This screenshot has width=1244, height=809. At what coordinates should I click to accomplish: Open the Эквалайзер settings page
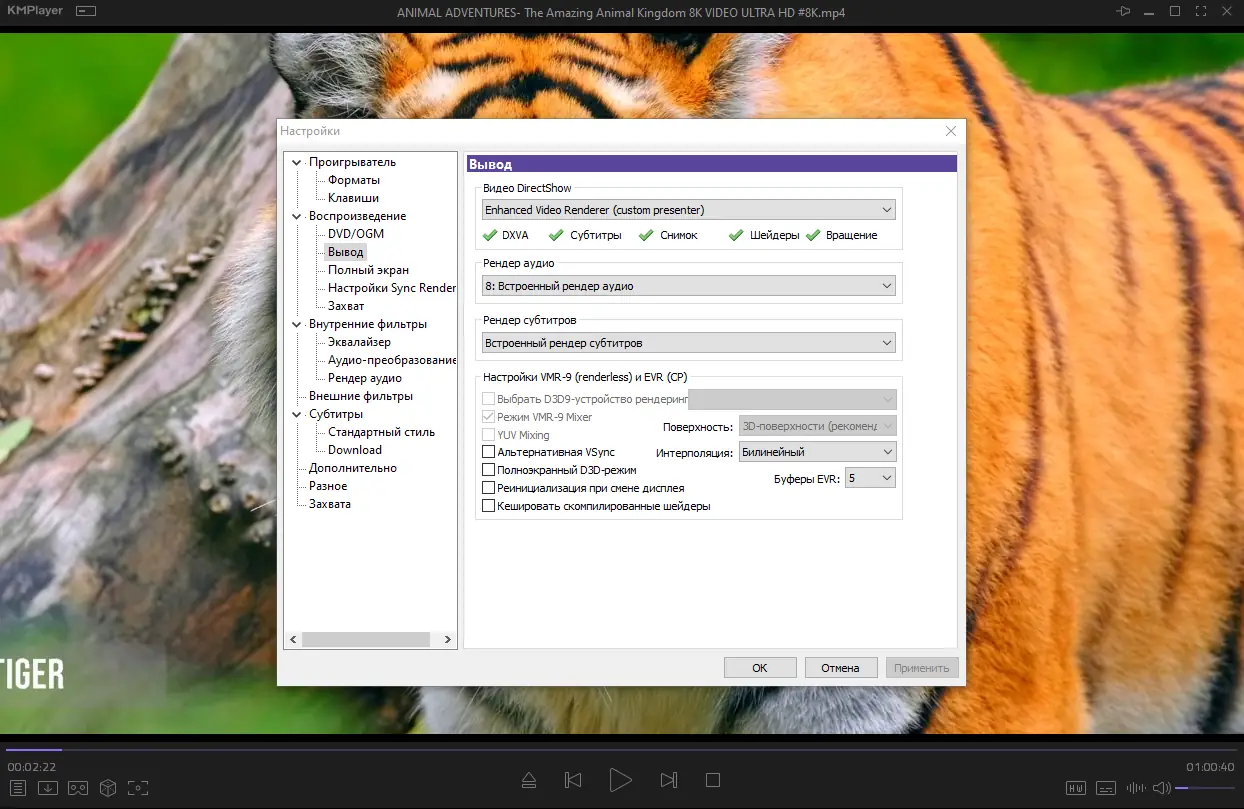(359, 342)
